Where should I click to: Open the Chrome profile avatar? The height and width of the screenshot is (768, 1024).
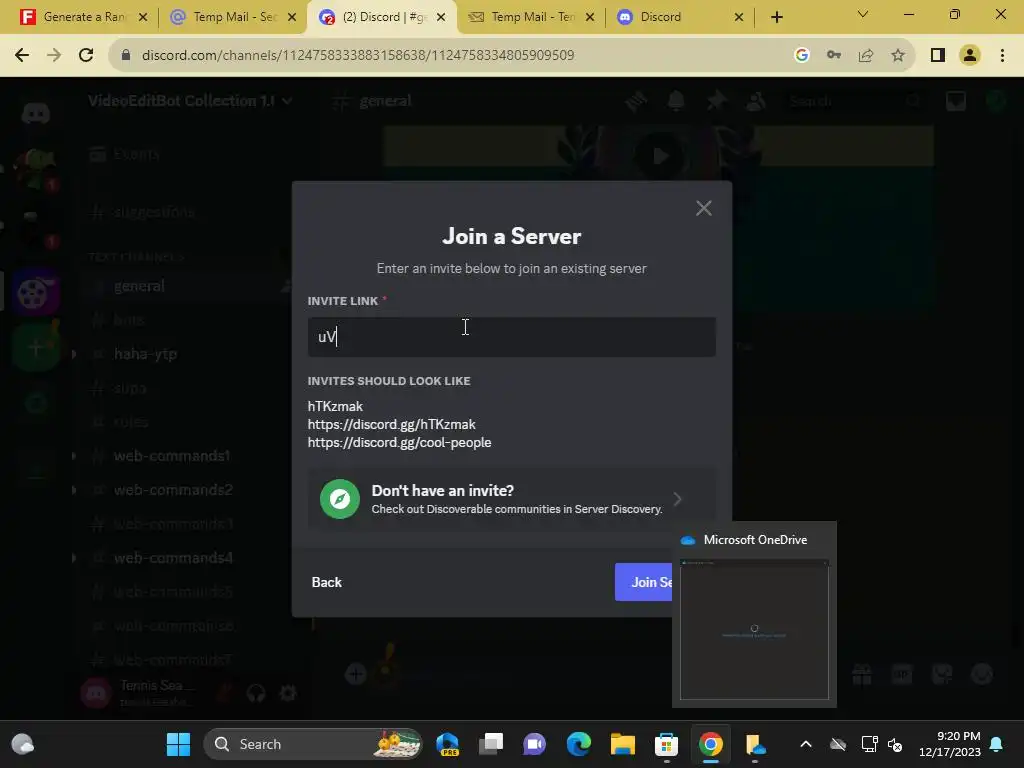[x=970, y=55]
